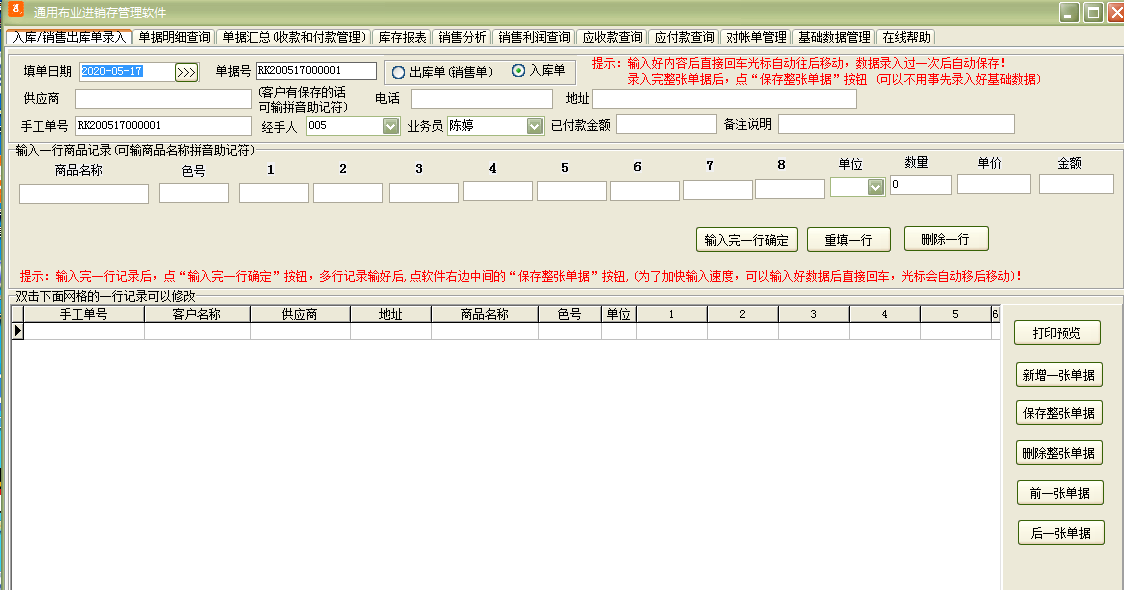Click the 金额 input field

coord(1076,184)
